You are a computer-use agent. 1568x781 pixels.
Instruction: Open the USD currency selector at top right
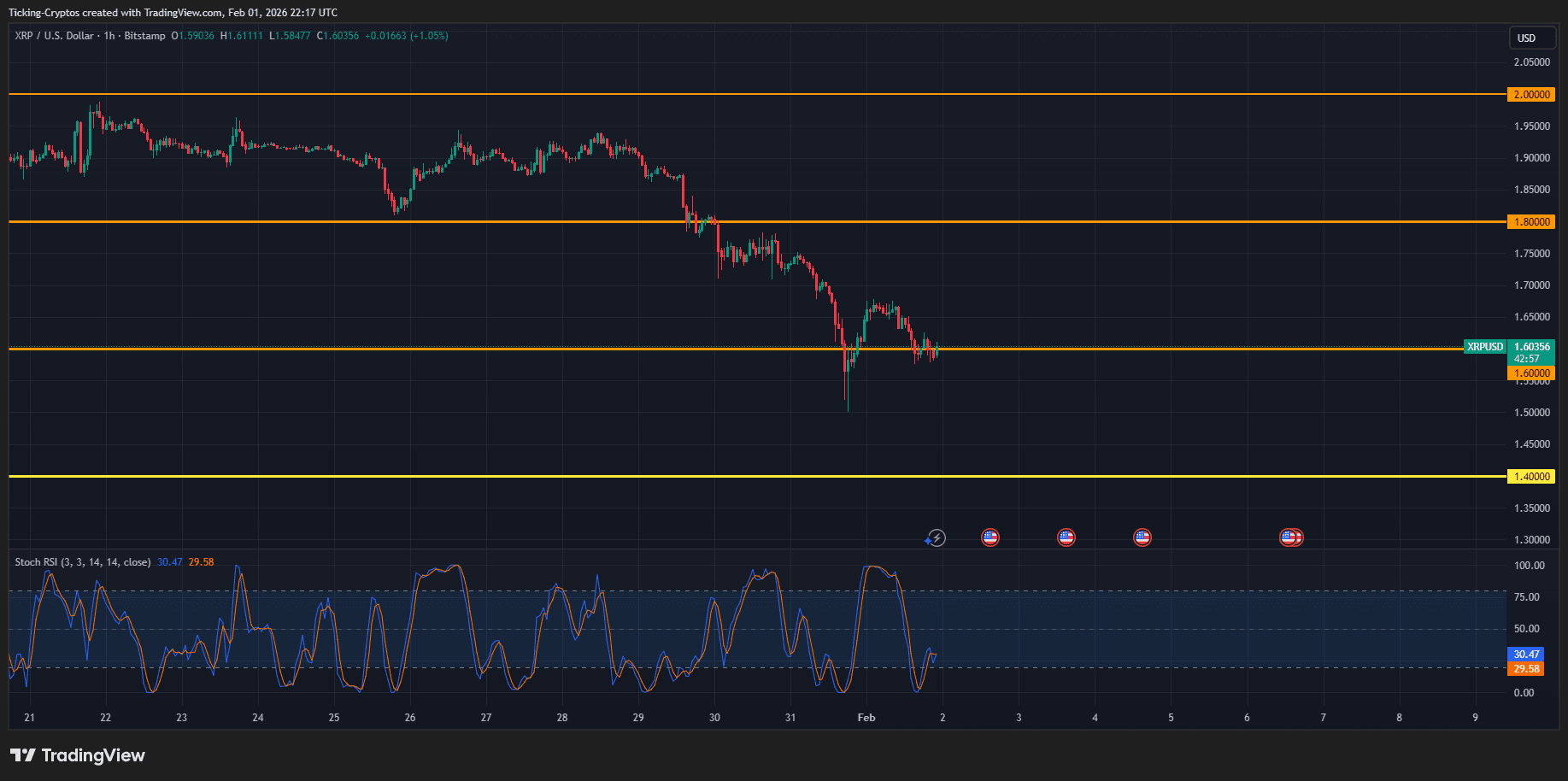click(1531, 38)
